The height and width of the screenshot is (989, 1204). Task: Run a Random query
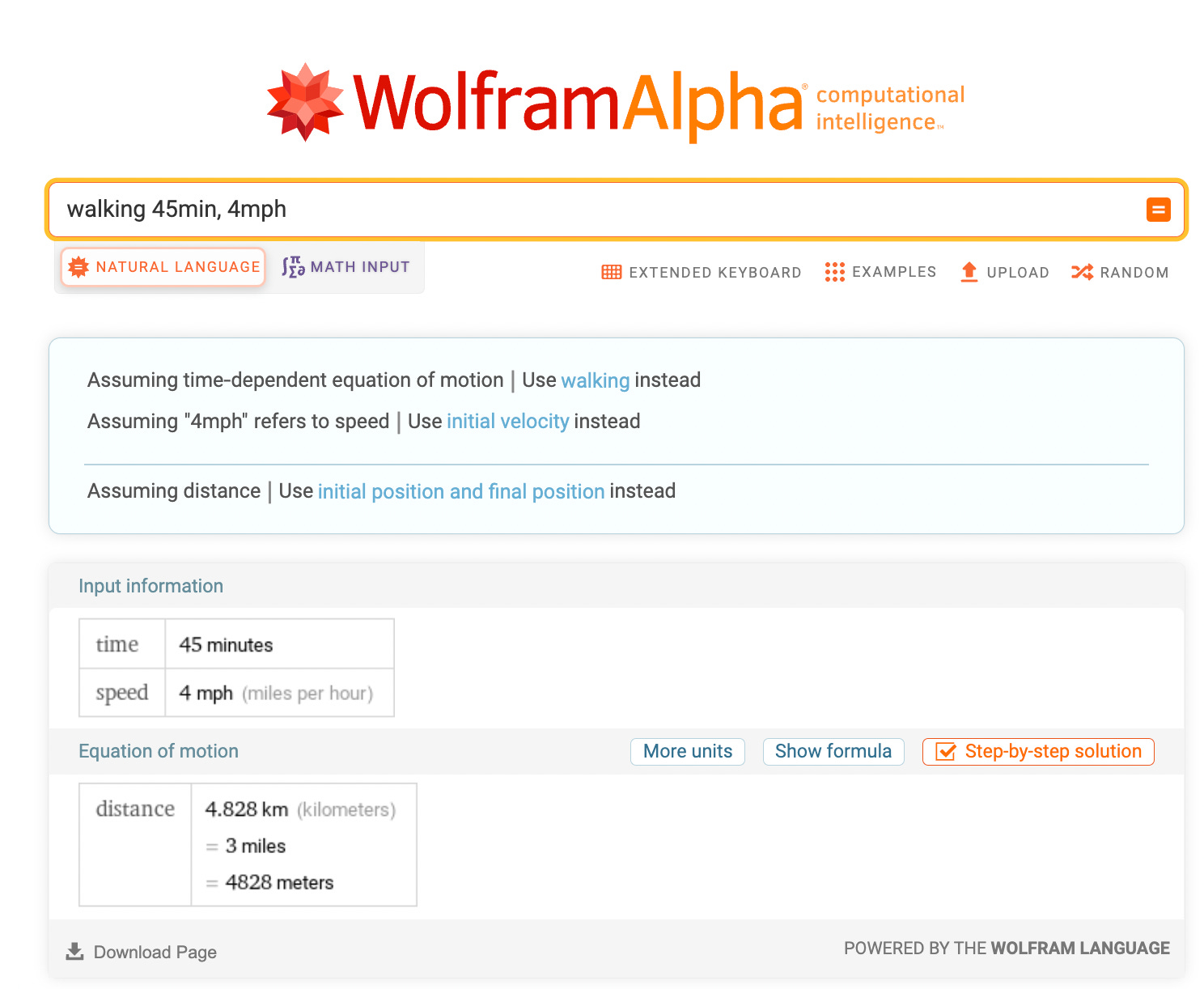tap(1120, 272)
